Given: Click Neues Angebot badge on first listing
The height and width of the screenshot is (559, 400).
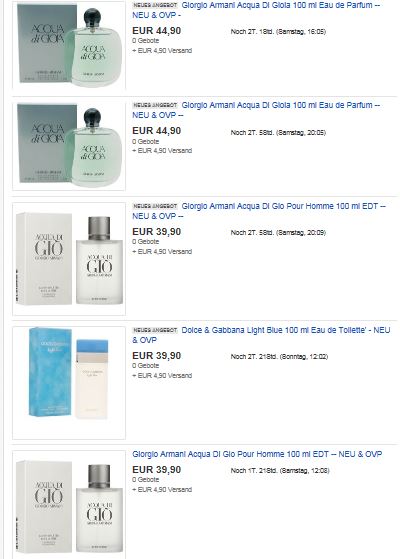Looking at the screenshot, I should 155,6.
